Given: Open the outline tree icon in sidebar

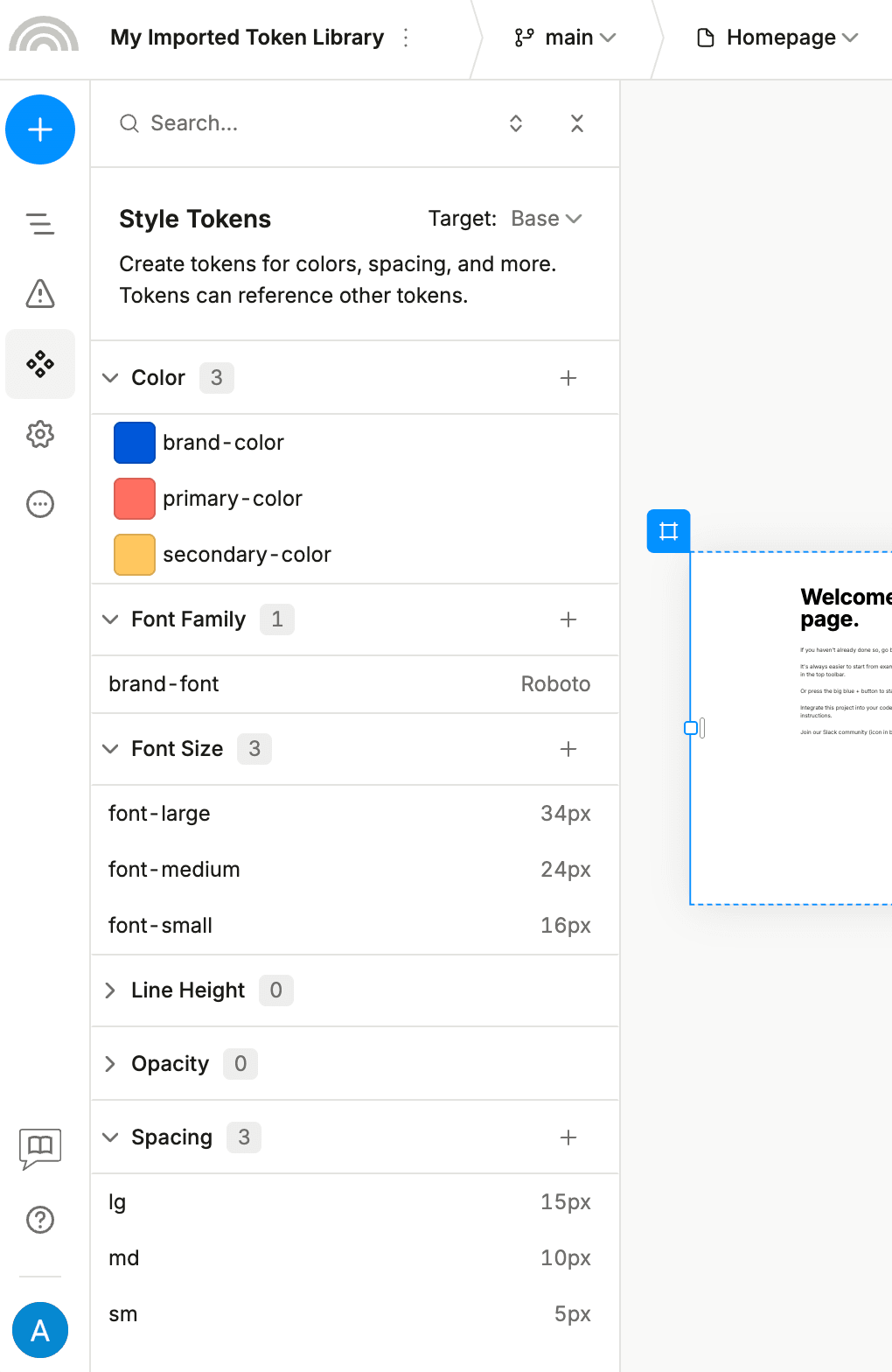Looking at the screenshot, I should pyautogui.click(x=40, y=224).
